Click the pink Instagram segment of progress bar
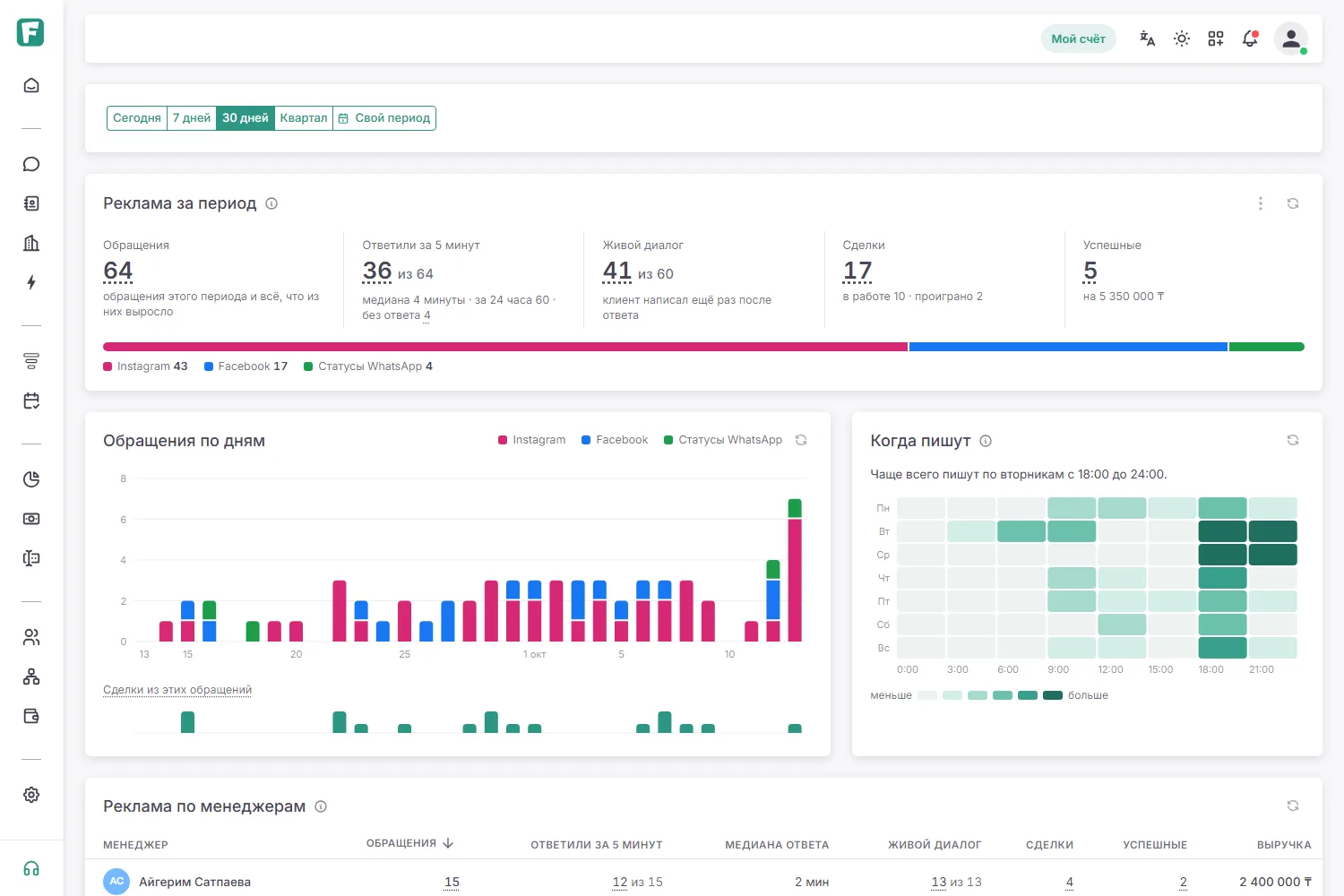Viewport: 1344px width, 896px height. point(505,347)
